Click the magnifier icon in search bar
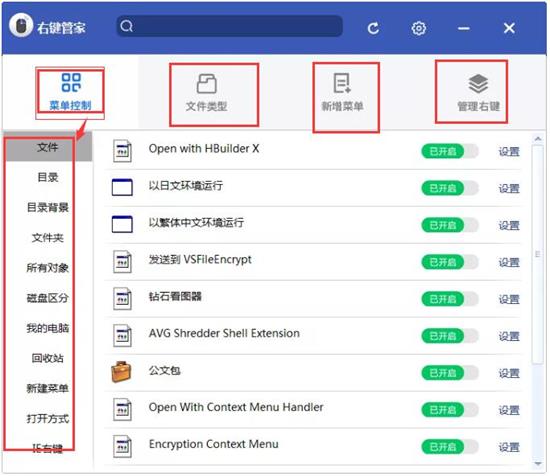 127,26
